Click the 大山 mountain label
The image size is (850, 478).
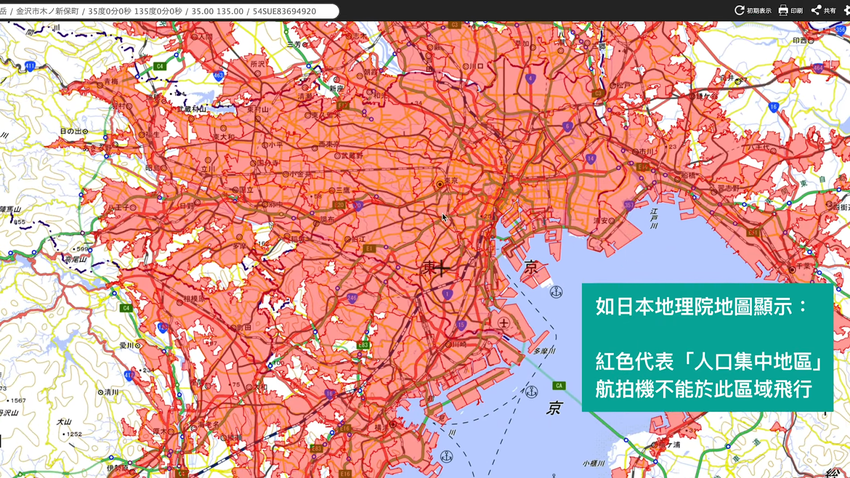64,422
